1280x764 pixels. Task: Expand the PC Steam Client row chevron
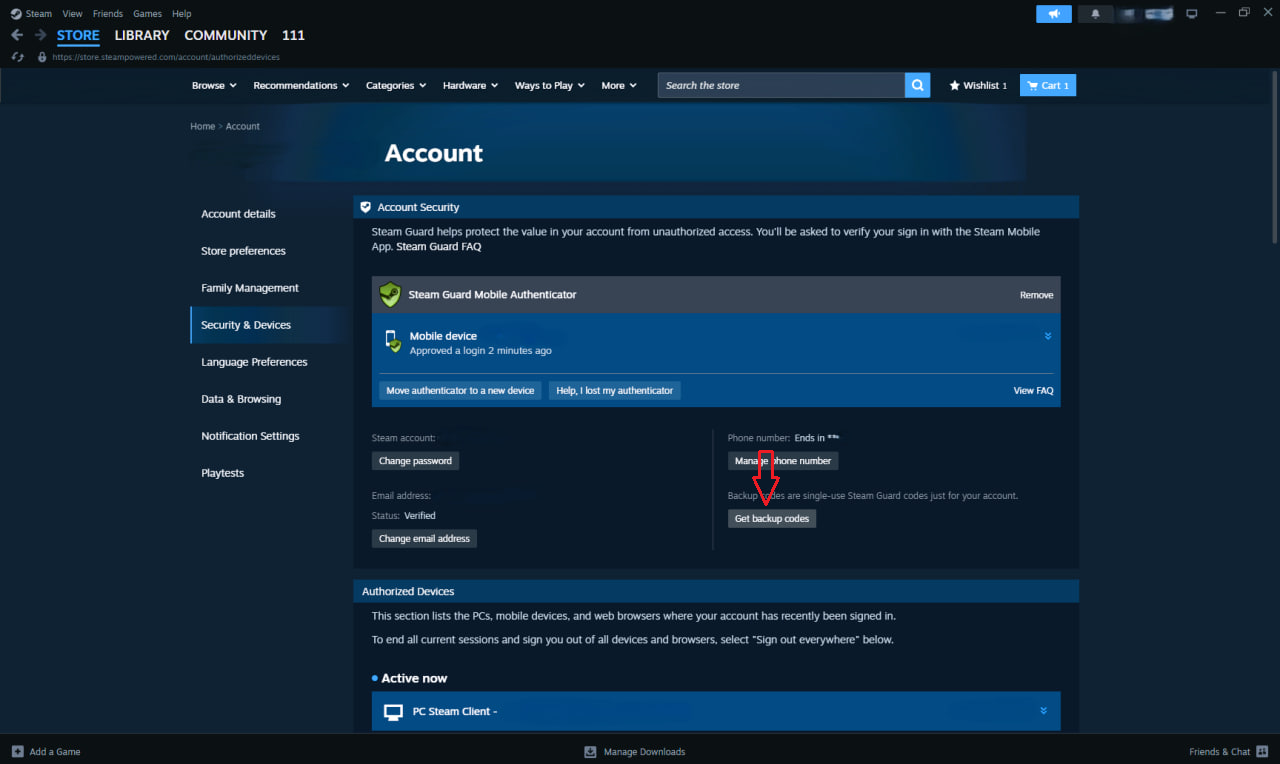pyautogui.click(x=1043, y=711)
